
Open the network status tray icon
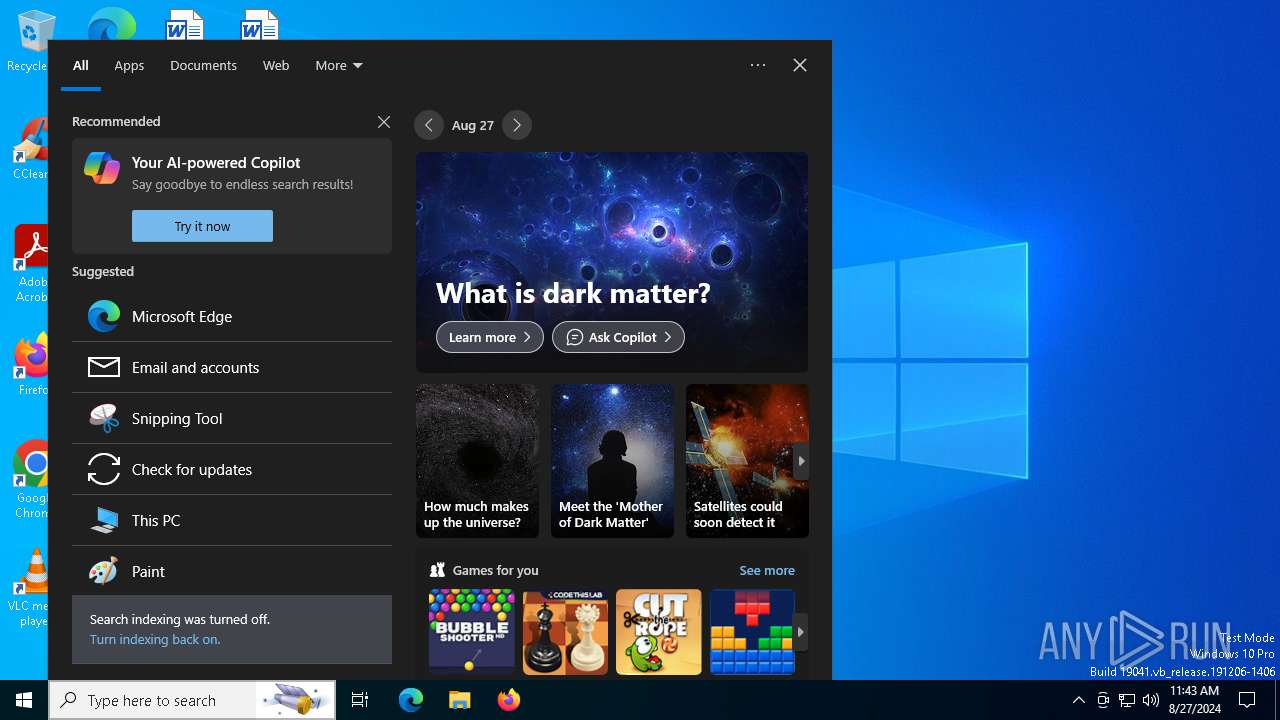click(1127, 700)
